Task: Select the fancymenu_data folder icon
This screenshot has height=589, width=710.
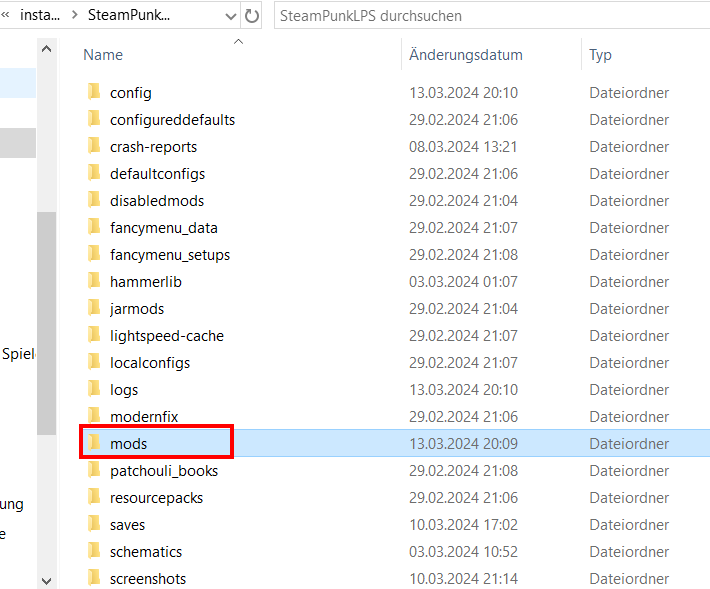Action: [94, 227]
